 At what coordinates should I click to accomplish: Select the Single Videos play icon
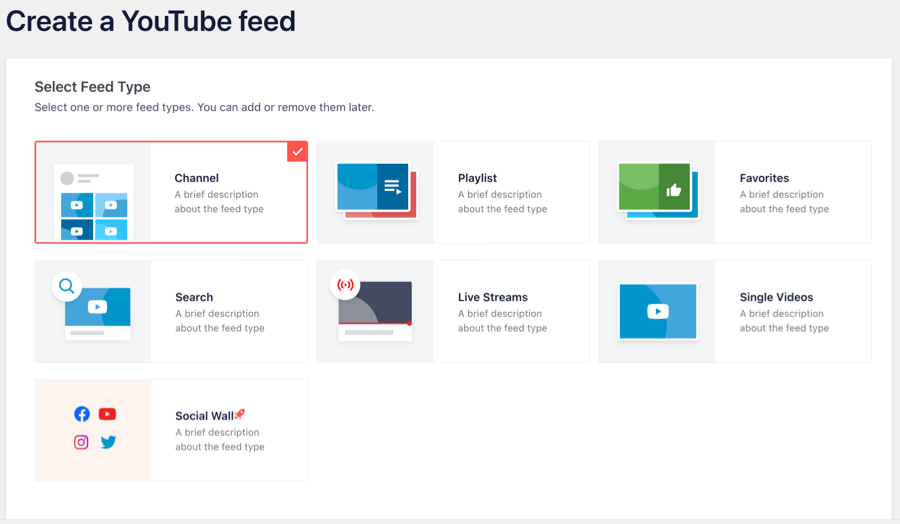click(657, 311)
